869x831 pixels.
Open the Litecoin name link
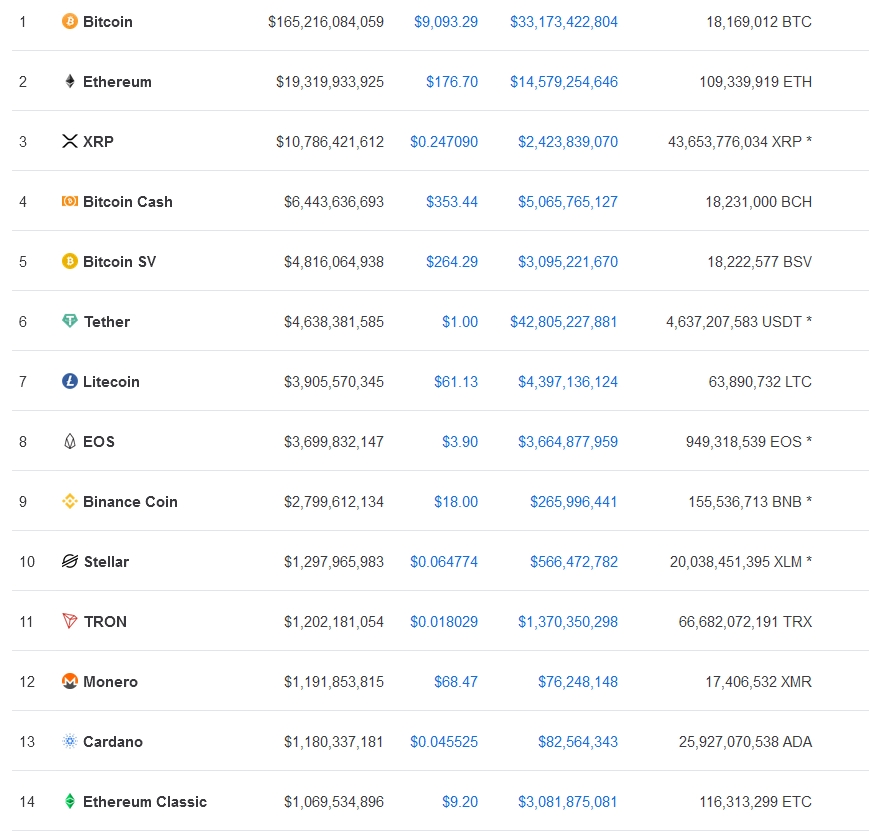click(111, 381)
